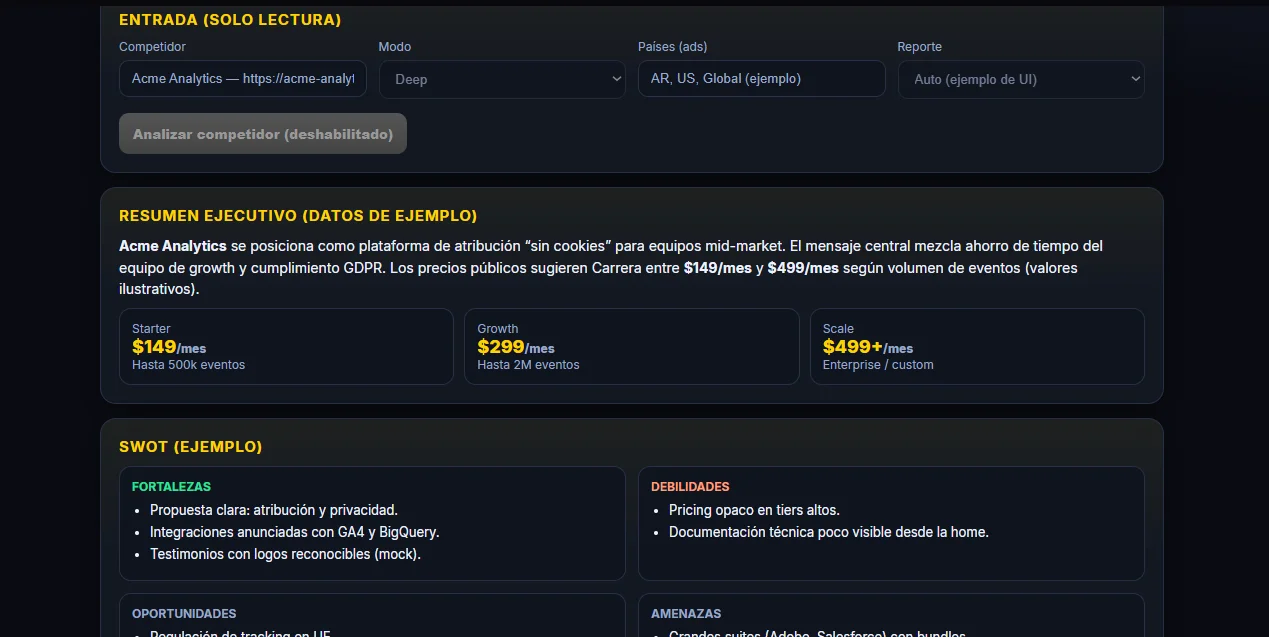Expand the Reporte dropdown set to Auto
The width and height of the screenshot is (1269, 637).
(x=1021, y=79)
